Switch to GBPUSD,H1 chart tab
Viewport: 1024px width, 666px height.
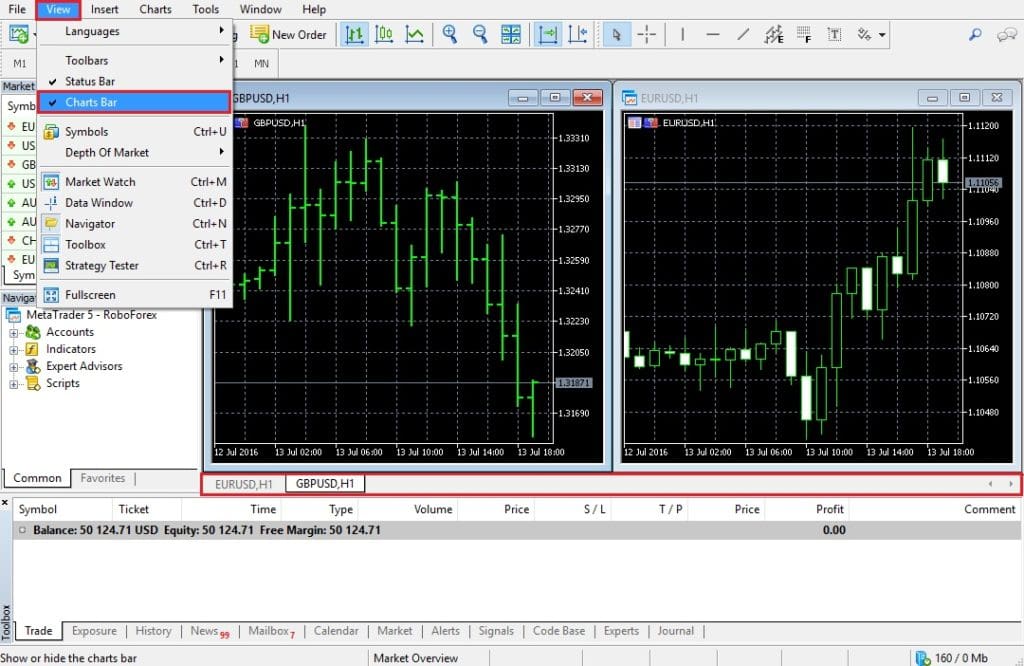(x=325, y=483)
